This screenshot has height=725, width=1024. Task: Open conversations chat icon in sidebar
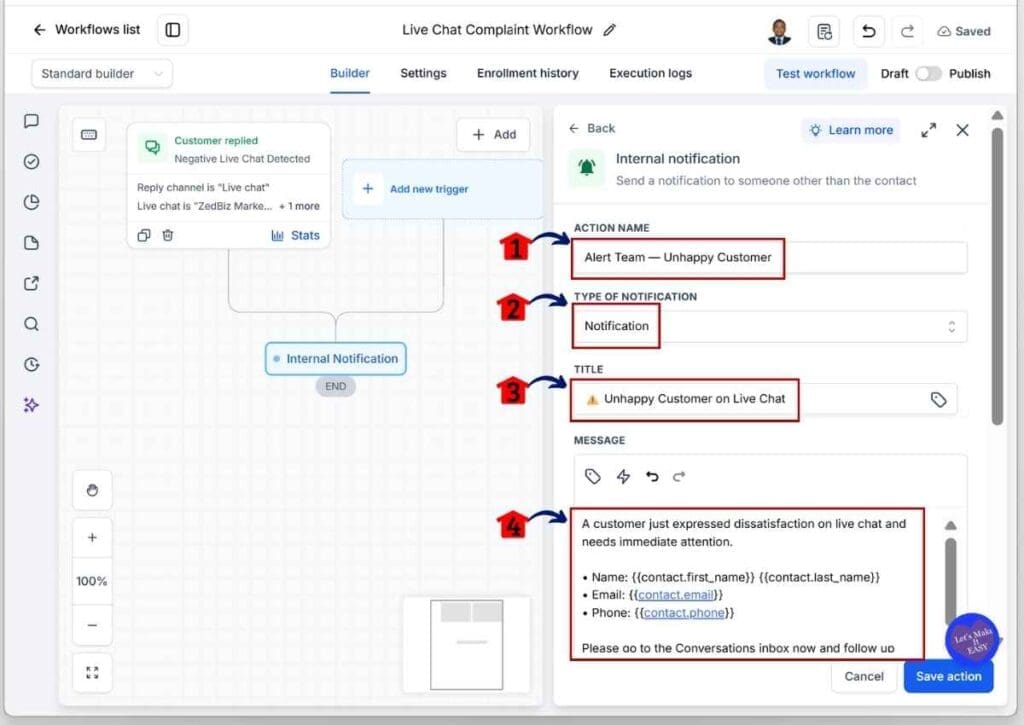coord(31,121)
